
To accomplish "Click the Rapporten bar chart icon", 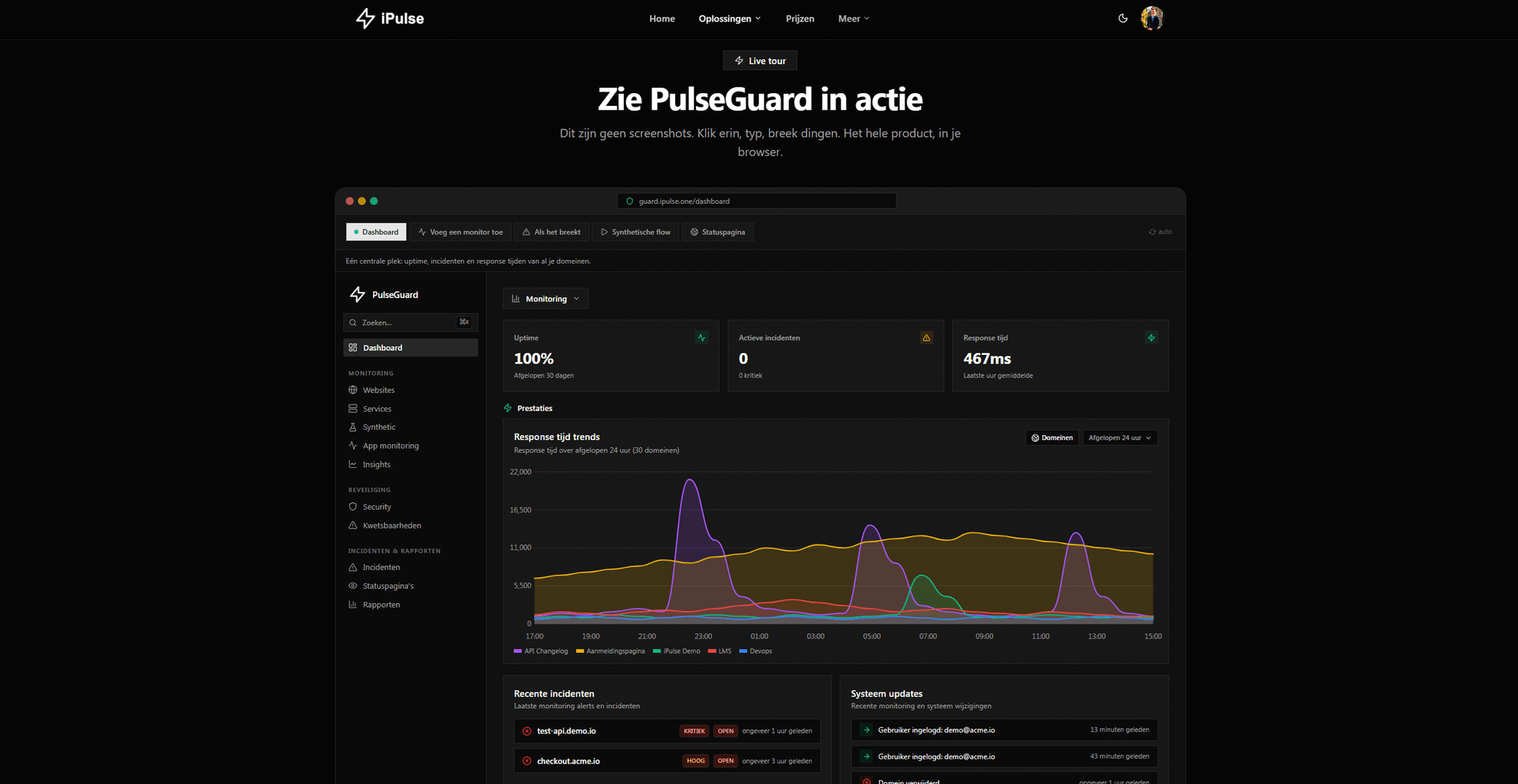I will tap(353, 605).
